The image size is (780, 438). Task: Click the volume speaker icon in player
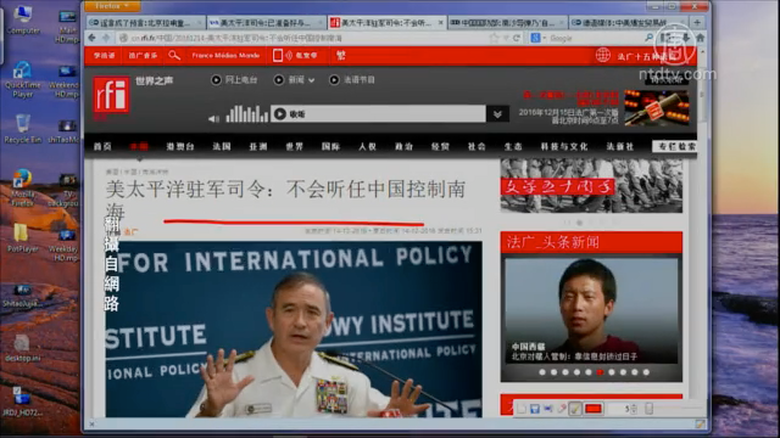coord(213,117)
